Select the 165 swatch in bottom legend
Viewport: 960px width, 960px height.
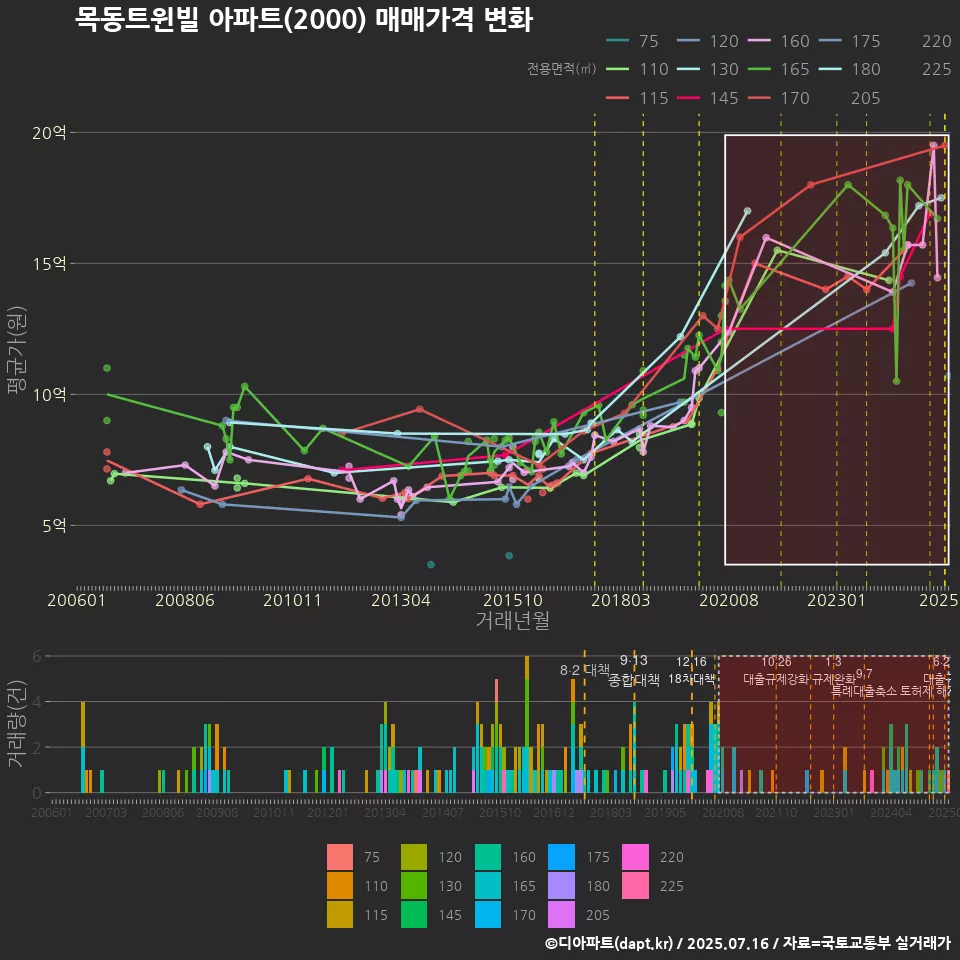click(x=488, y=885)
